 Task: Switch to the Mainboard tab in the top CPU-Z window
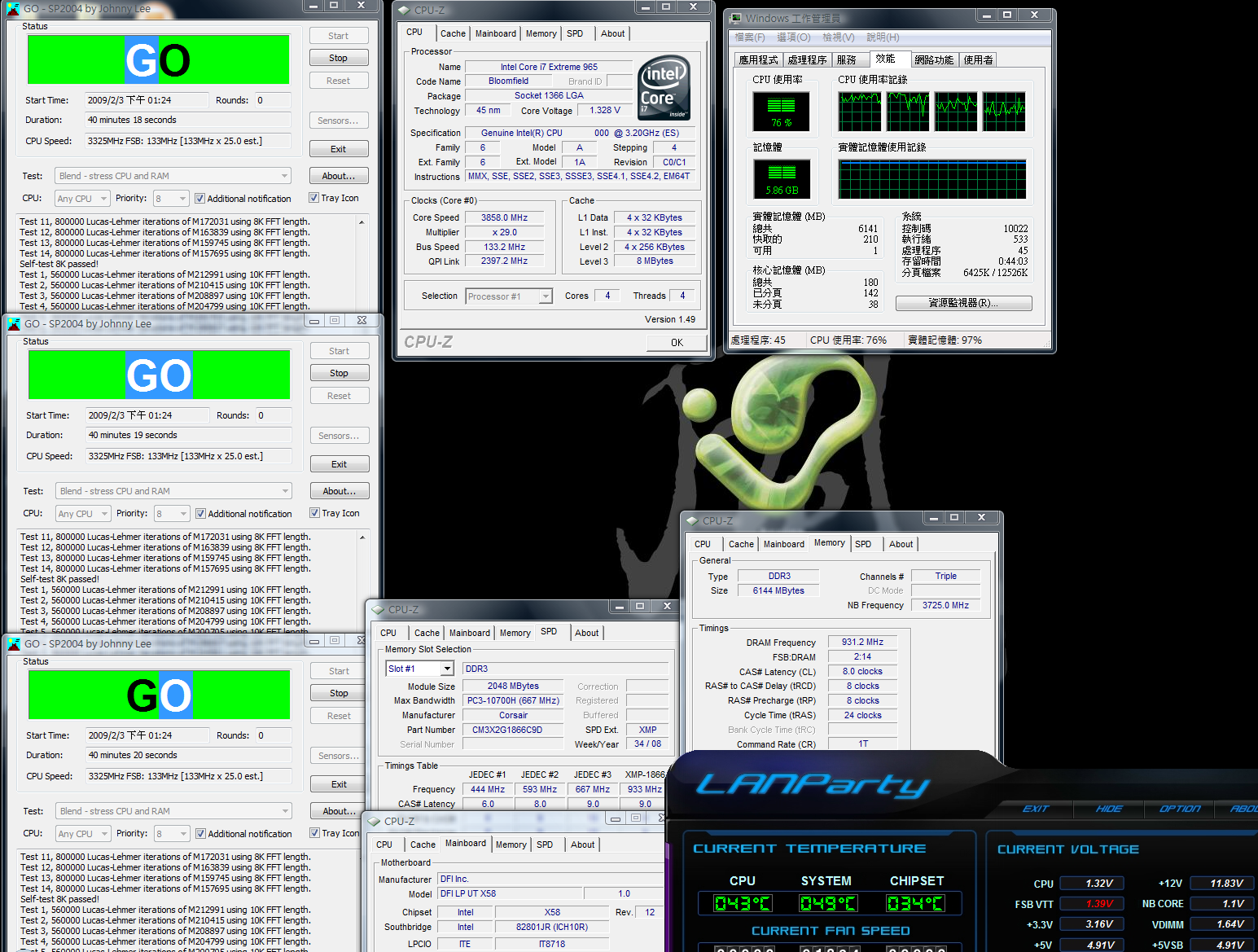[495, 33]
